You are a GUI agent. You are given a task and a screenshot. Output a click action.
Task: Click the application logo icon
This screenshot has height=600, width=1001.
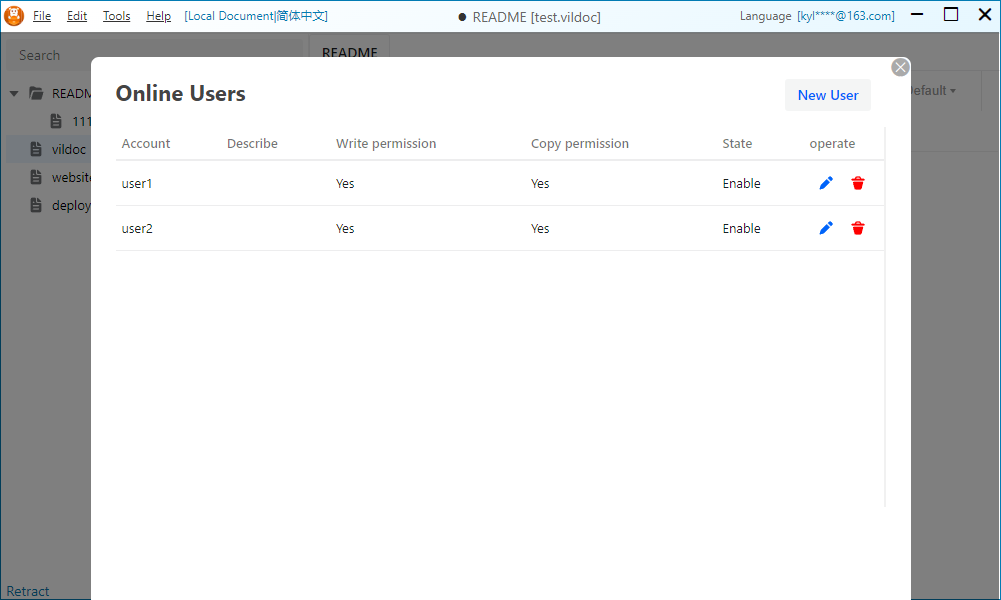14,16
